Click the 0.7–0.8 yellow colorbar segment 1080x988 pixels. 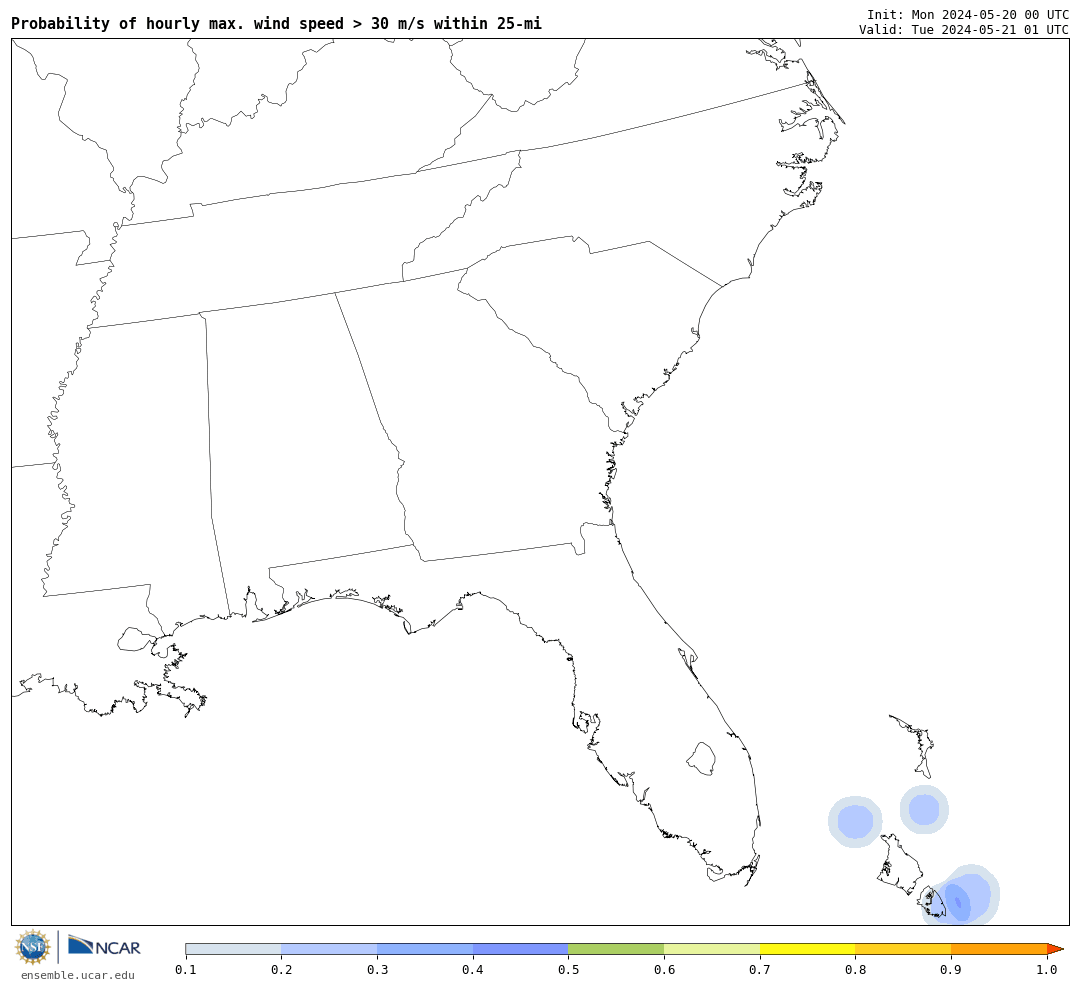[808, 949]
